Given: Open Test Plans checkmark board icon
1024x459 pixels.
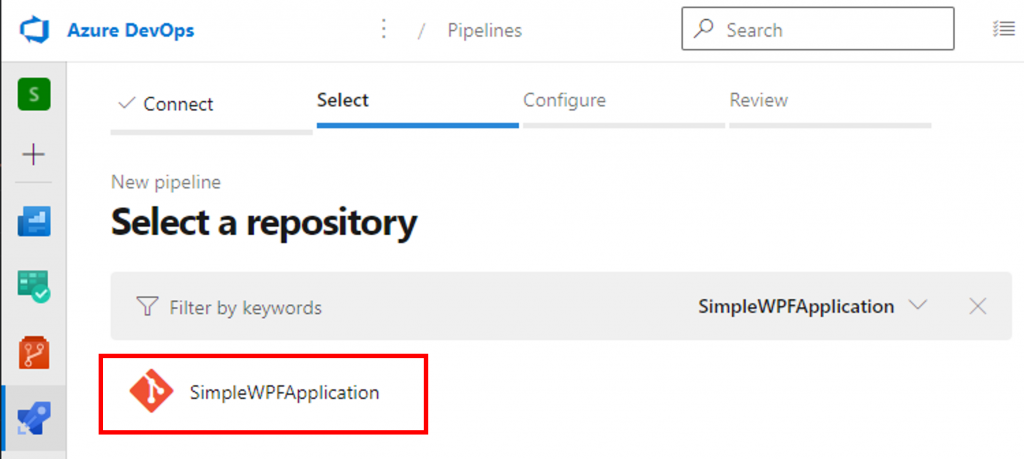Looking at the screenshot, I should (x=35, y=287).
